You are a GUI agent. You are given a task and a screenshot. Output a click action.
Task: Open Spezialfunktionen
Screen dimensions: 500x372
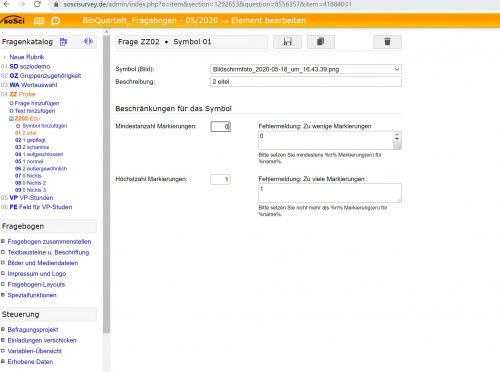[x=32, y=295]
